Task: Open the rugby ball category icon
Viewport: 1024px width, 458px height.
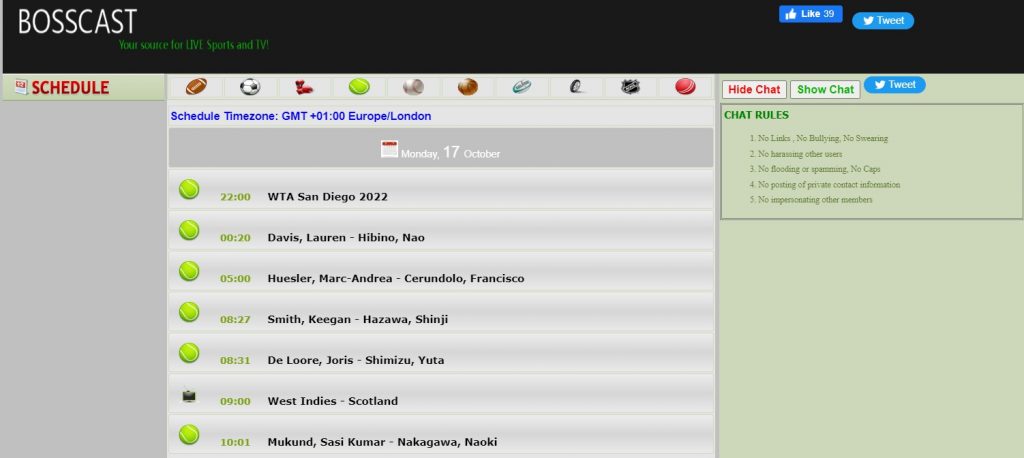Action: tap(522, 87)
